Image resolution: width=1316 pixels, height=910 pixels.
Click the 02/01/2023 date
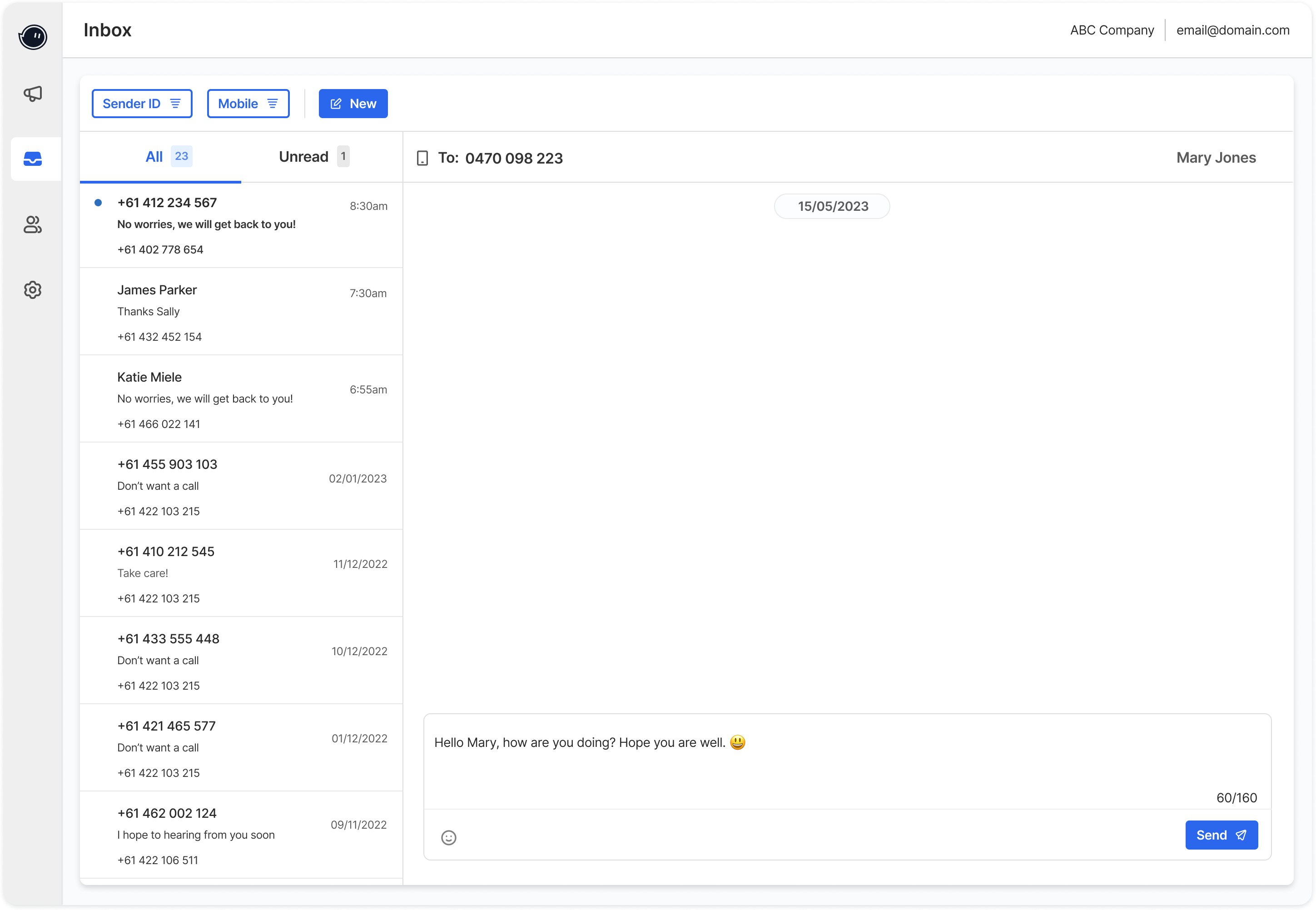358,478
